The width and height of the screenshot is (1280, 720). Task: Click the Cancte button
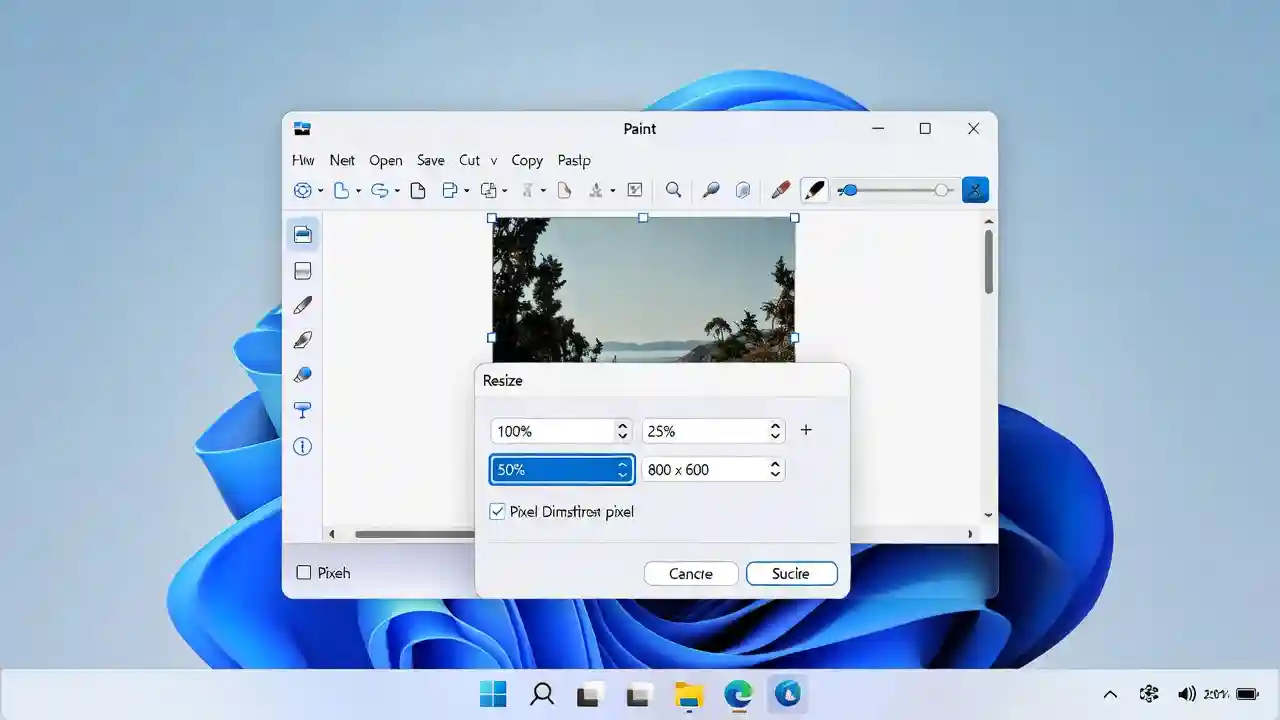coord(691,573)
